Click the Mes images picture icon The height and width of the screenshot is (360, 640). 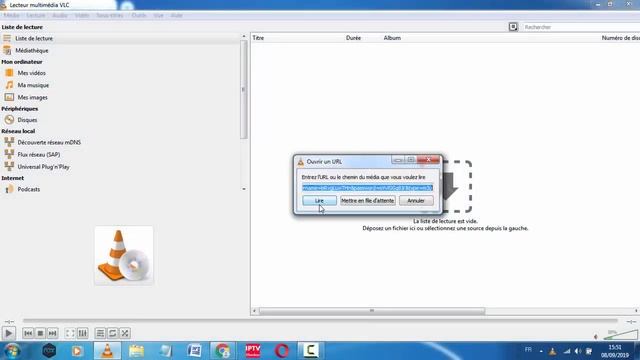9,98
